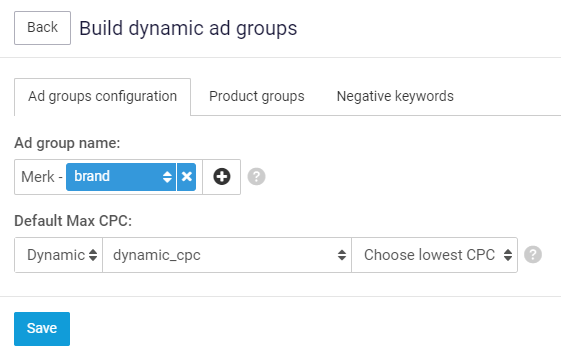Switch to the Product groups tab
Screen dimensions: 561x360
click(x=257, y=97)
